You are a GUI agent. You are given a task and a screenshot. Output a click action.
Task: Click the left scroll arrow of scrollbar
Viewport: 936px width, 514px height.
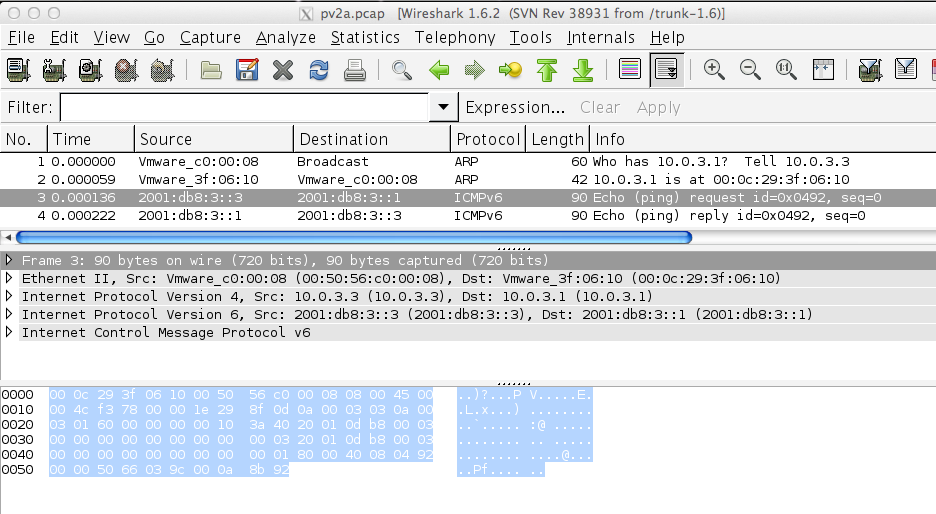8,238
